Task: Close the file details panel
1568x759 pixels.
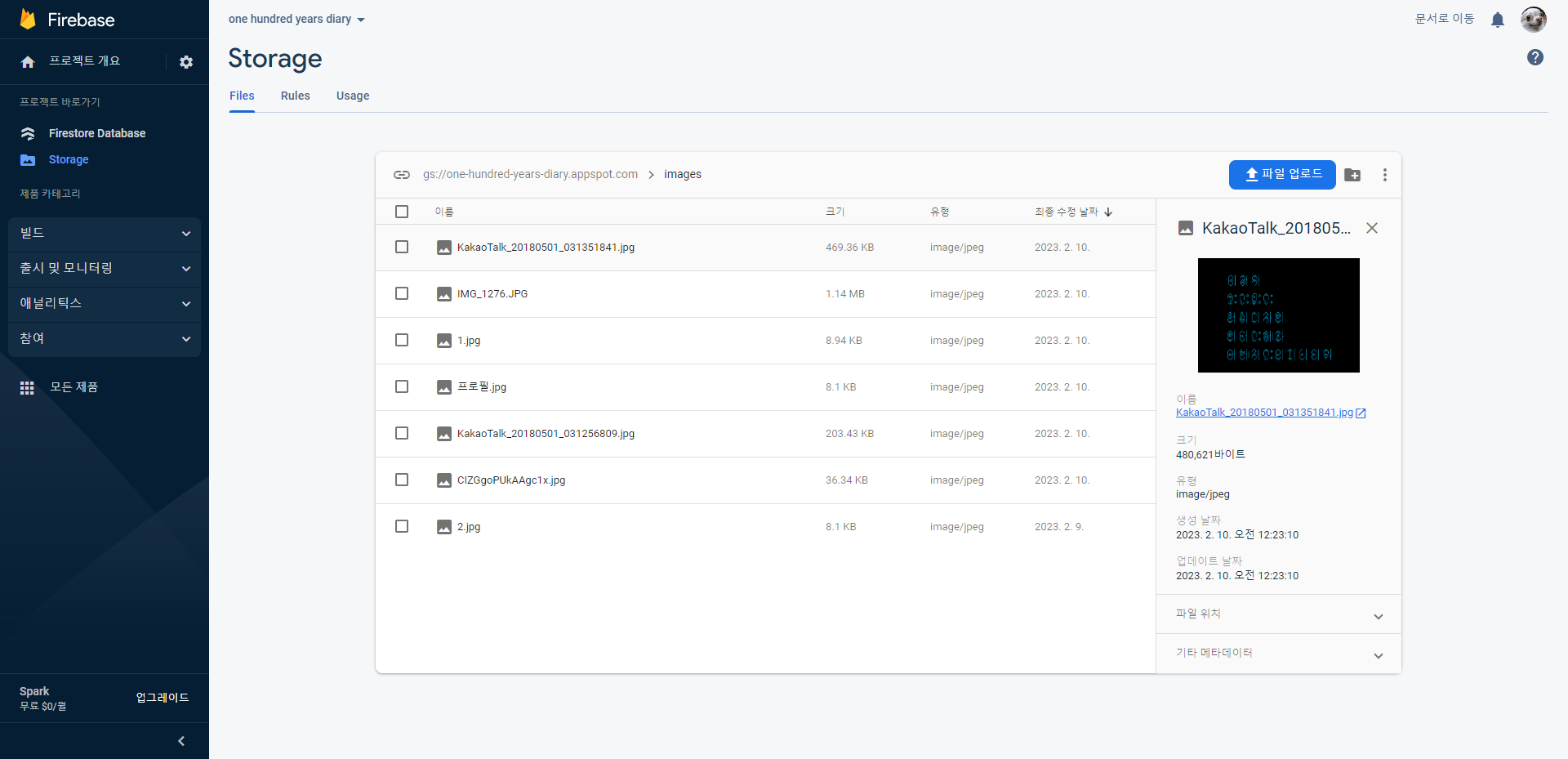Action: point(1372,228)
